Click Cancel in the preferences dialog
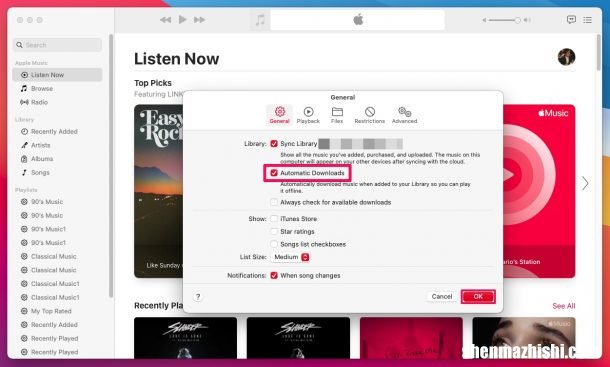The height and width of the screenshot is (367, 610). pyautogui.click(x=442, y=297)
